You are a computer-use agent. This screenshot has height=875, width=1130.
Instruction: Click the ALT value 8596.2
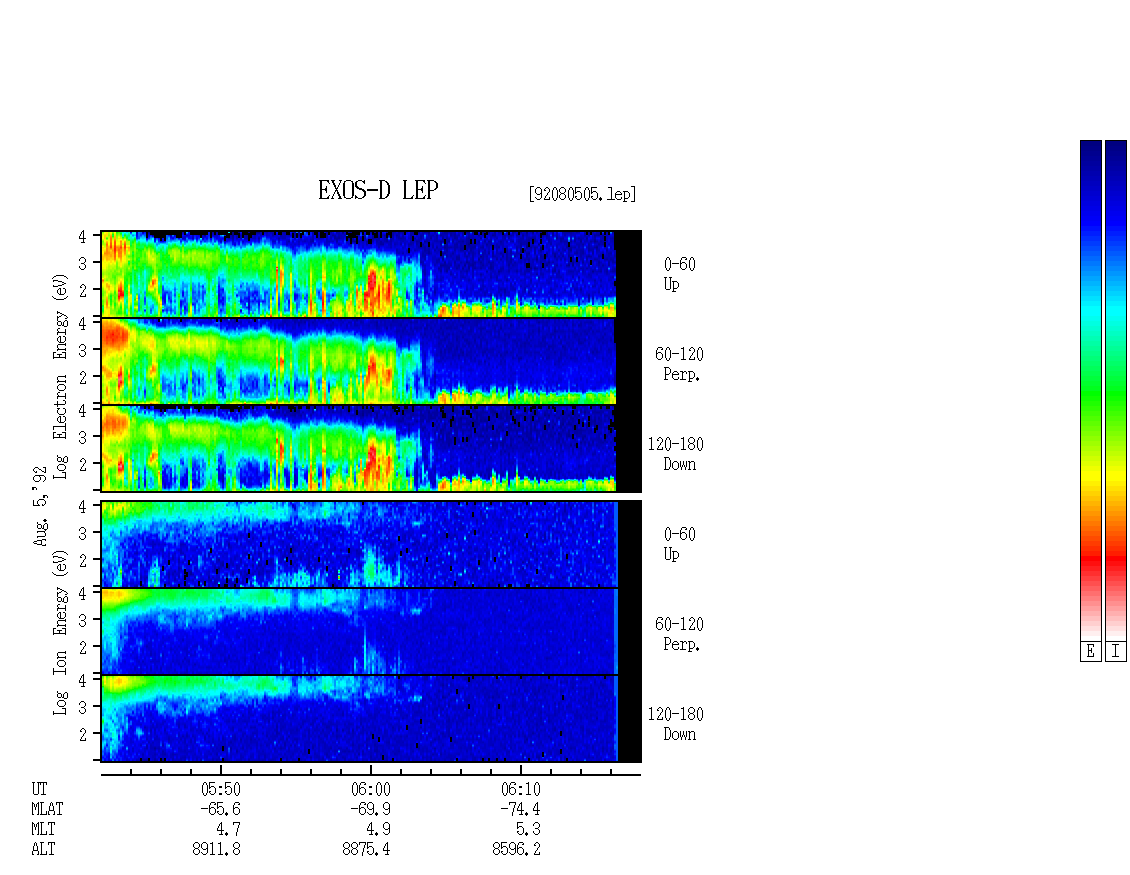pyautogui.click(x=516, y=849)
